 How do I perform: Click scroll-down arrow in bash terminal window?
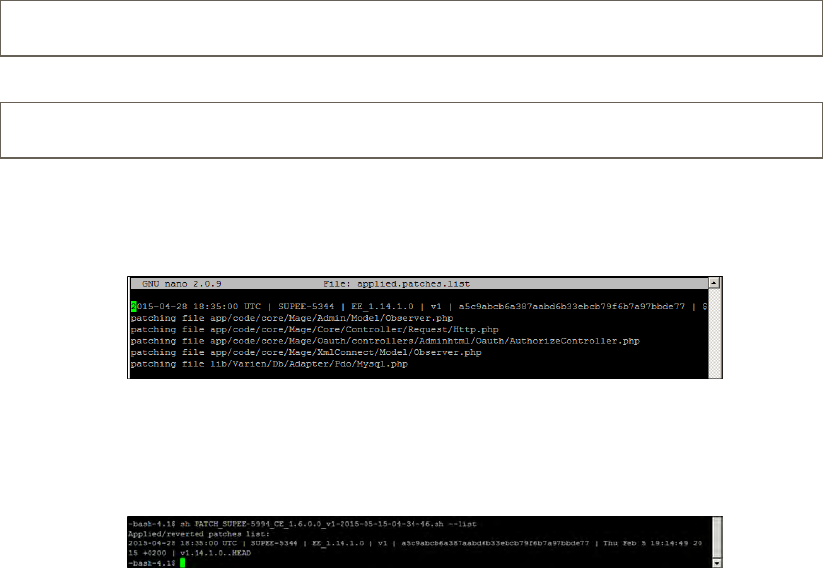717,563
